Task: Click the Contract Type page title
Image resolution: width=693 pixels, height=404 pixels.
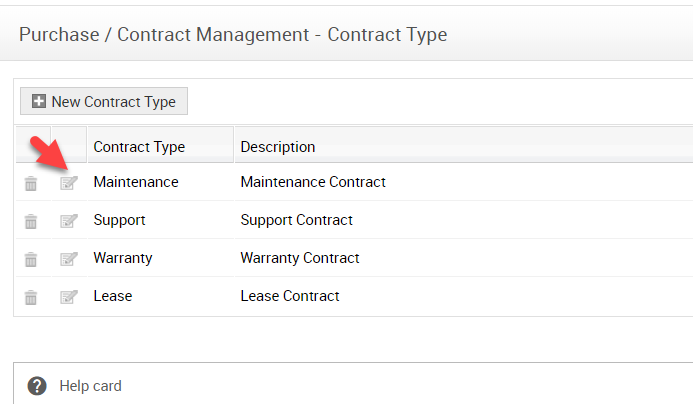Action: click(x=233, y=35)
